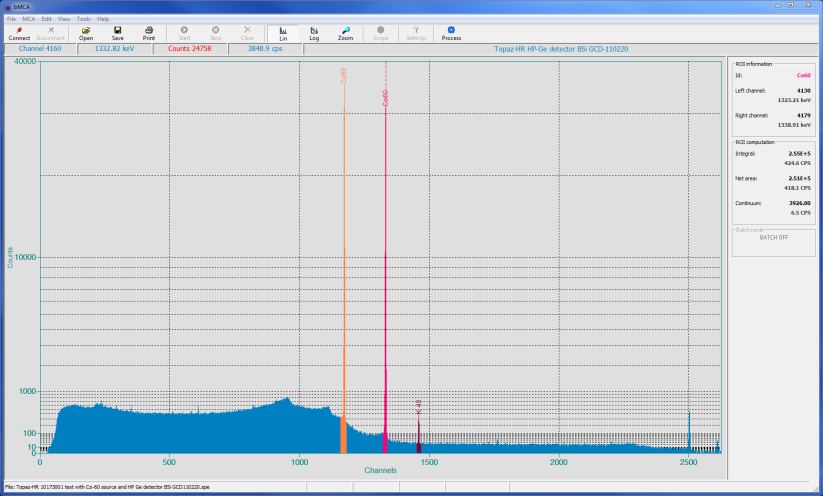
Task: Select the orange Co60 peak marker label
Action: point(344,76)
